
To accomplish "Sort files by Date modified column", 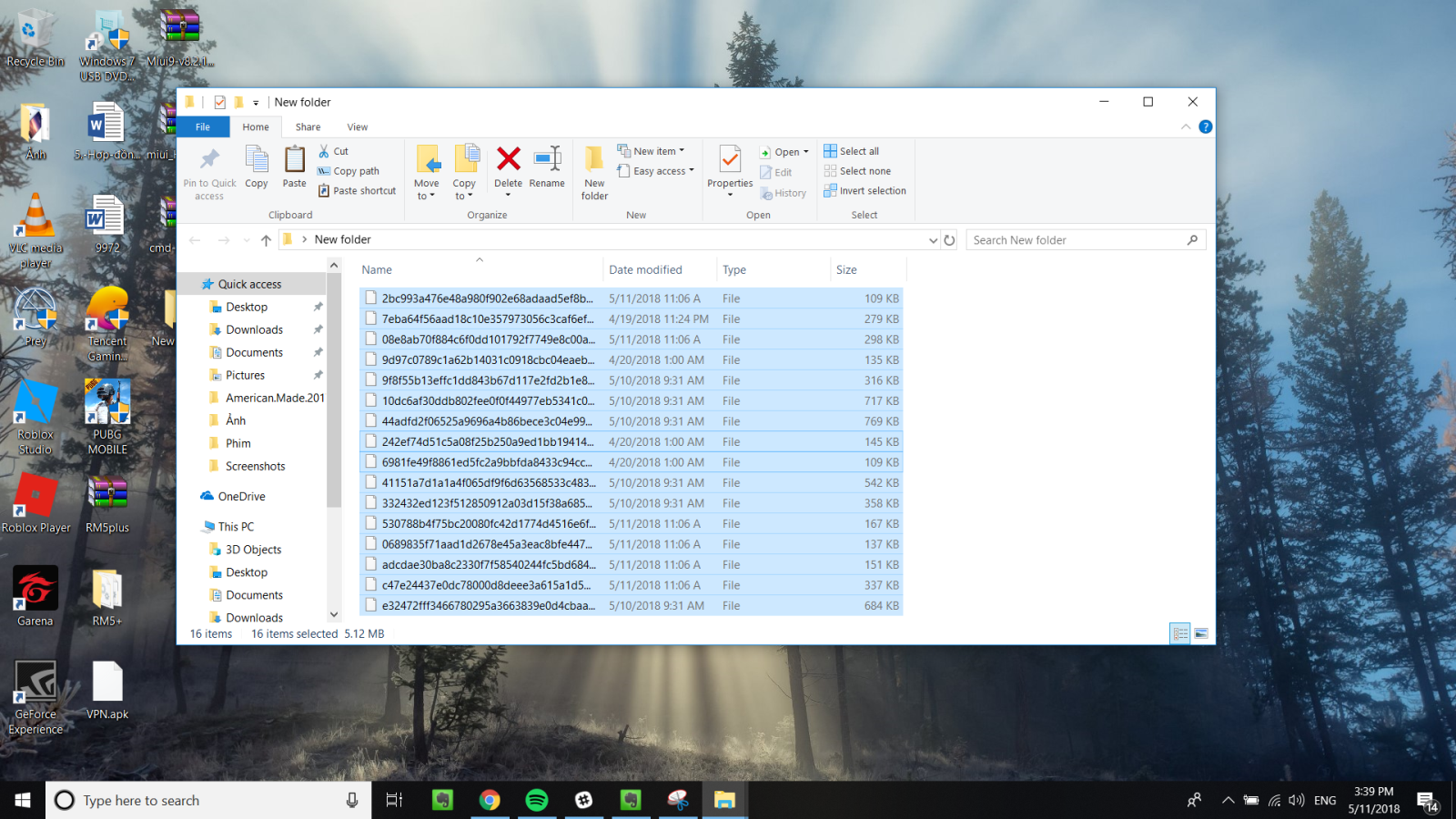I will [659, 270].
